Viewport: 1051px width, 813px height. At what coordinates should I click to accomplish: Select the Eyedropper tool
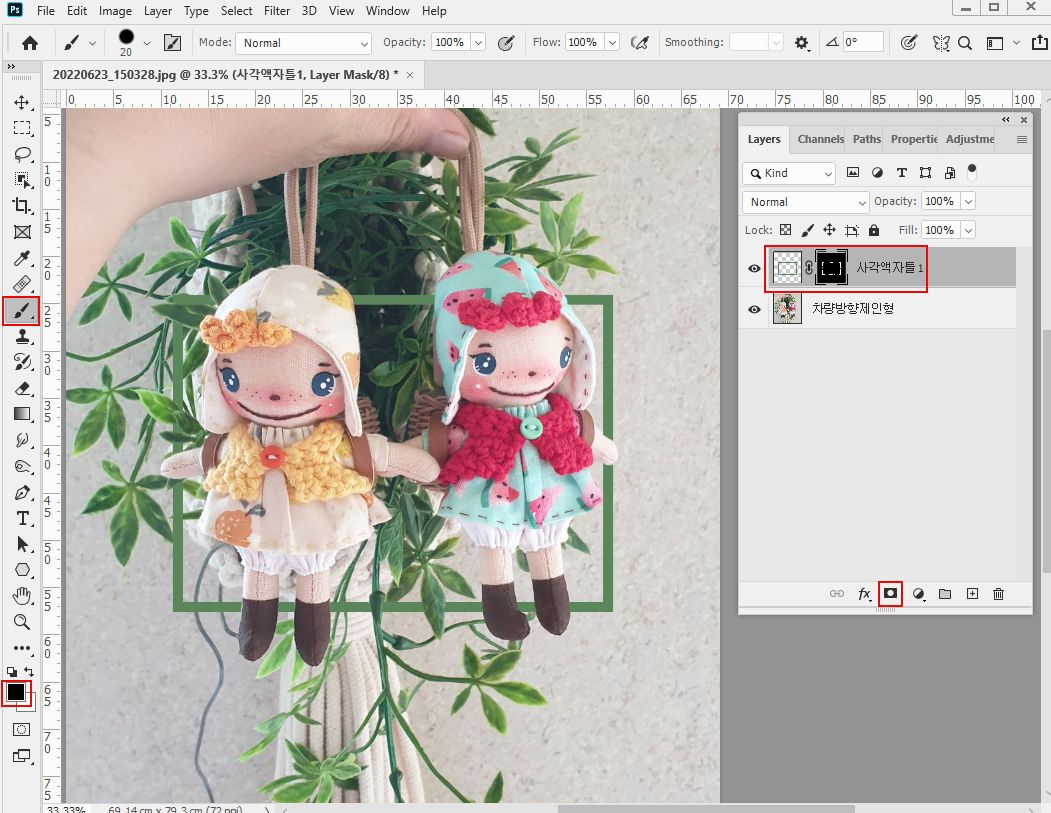click(22, 259)
